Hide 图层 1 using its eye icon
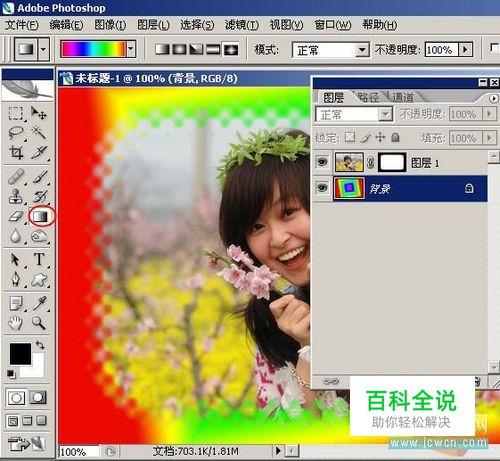500x461 pixels. click(x=322, y=162)
